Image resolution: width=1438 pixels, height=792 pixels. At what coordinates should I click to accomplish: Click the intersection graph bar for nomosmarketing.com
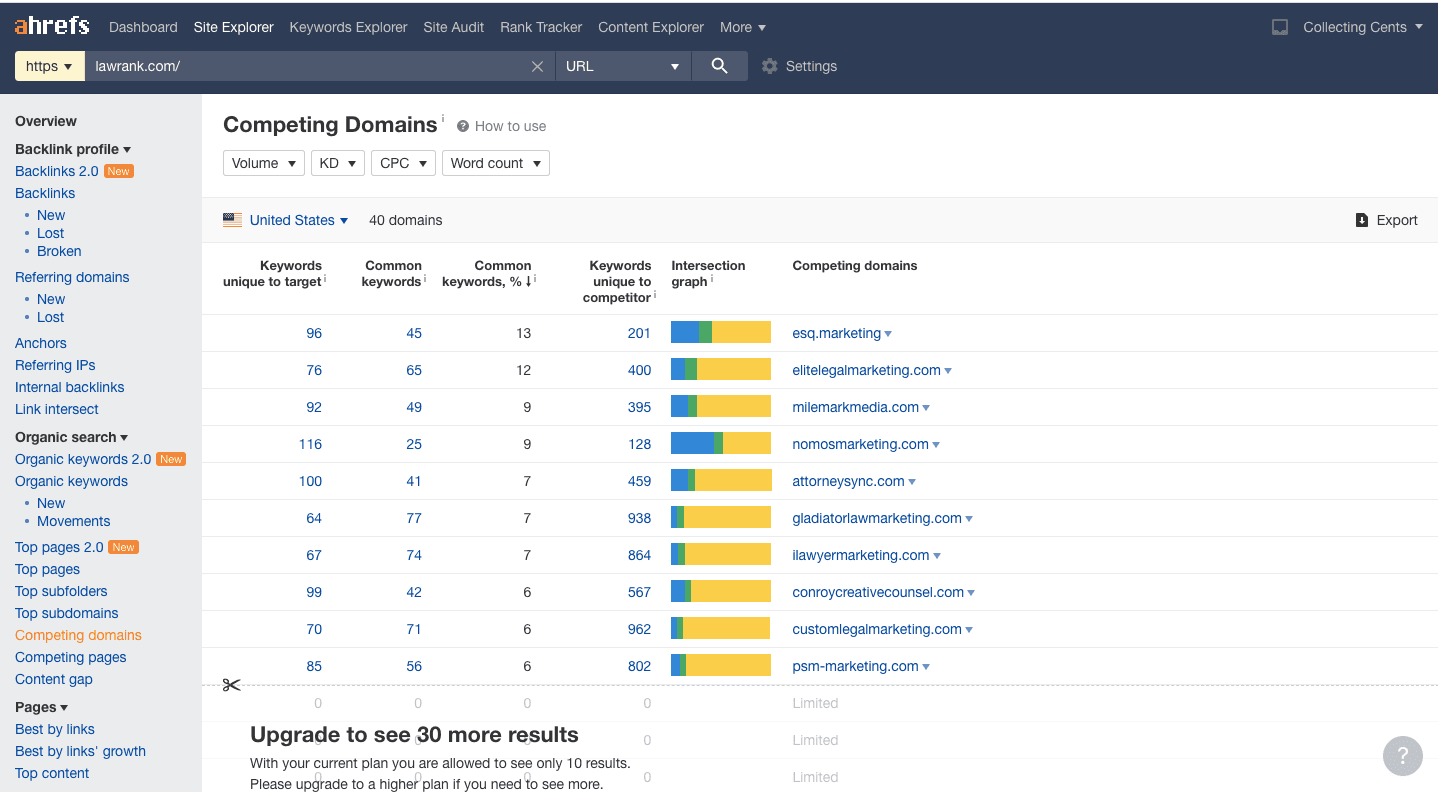pyautogui.click(x=720, y=444)
